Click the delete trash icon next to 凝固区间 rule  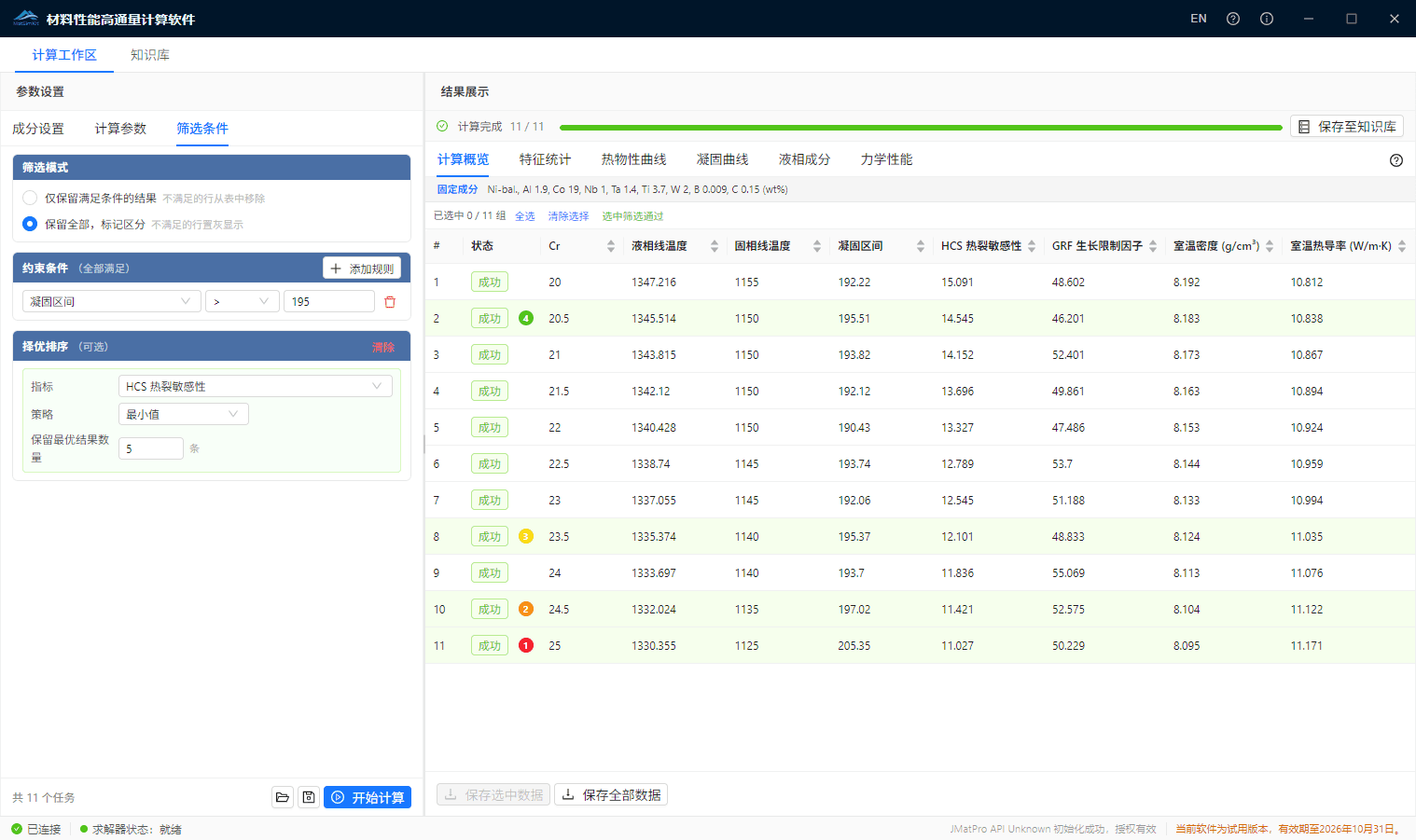point(390,301)
